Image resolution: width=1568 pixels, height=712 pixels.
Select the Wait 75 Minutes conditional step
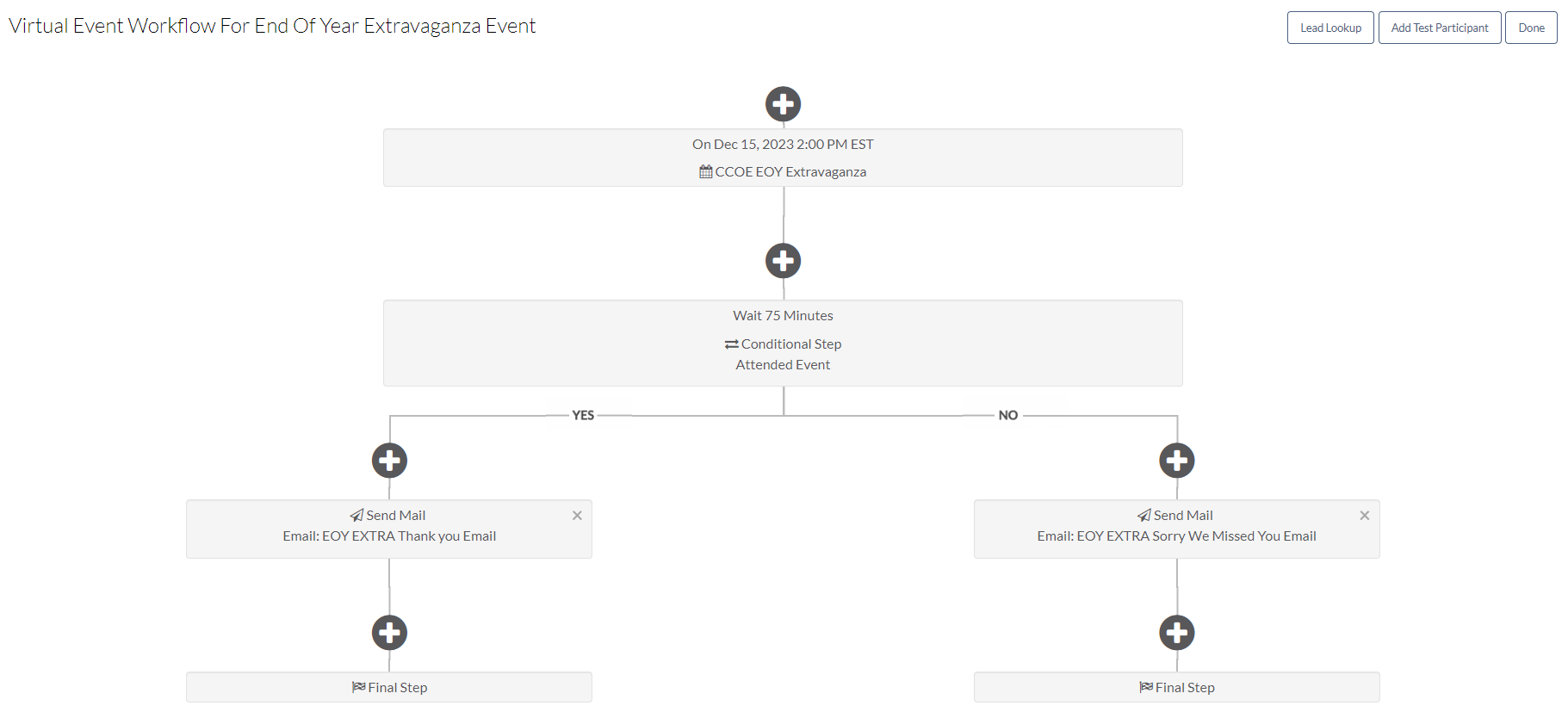[783, 343]
